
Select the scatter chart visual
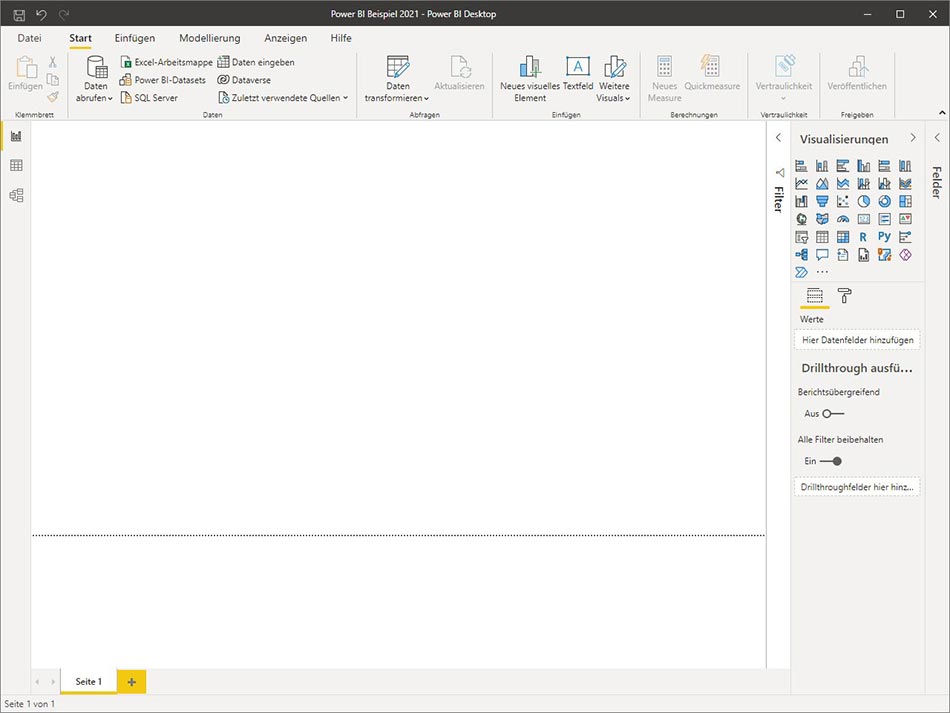point(843,201)
